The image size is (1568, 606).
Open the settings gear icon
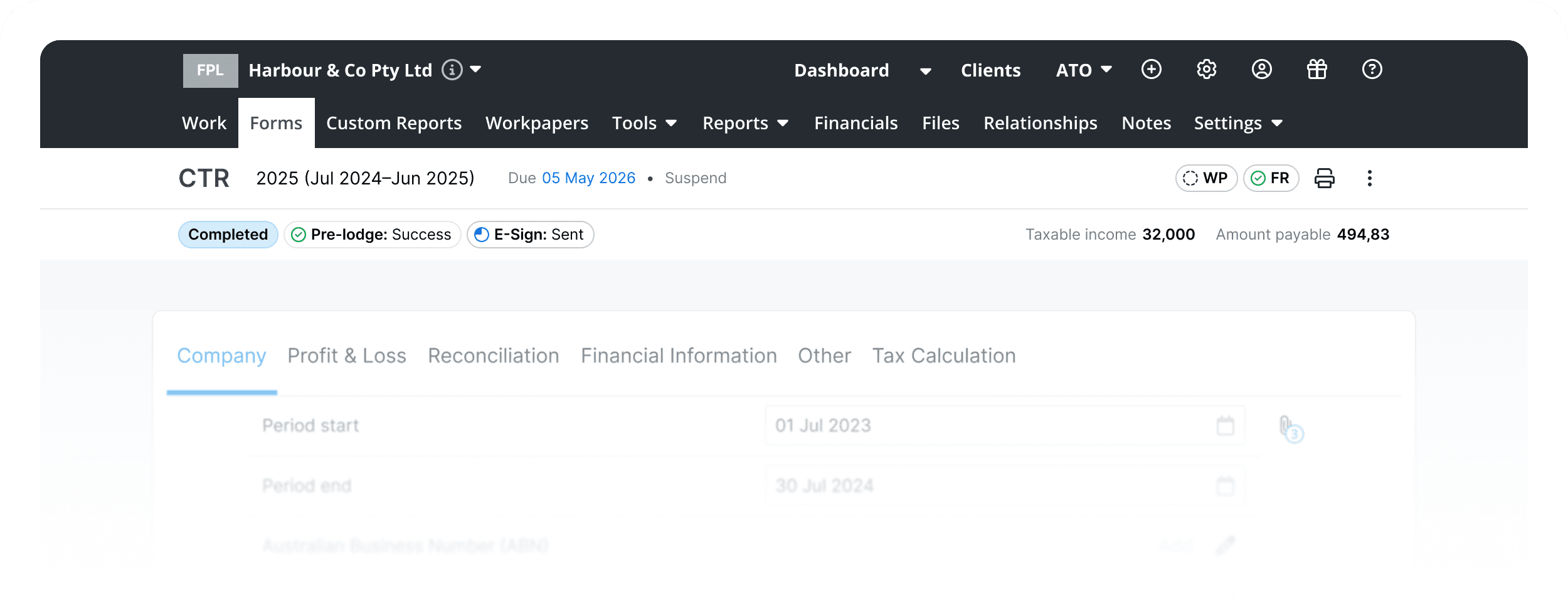point(1206,70)
